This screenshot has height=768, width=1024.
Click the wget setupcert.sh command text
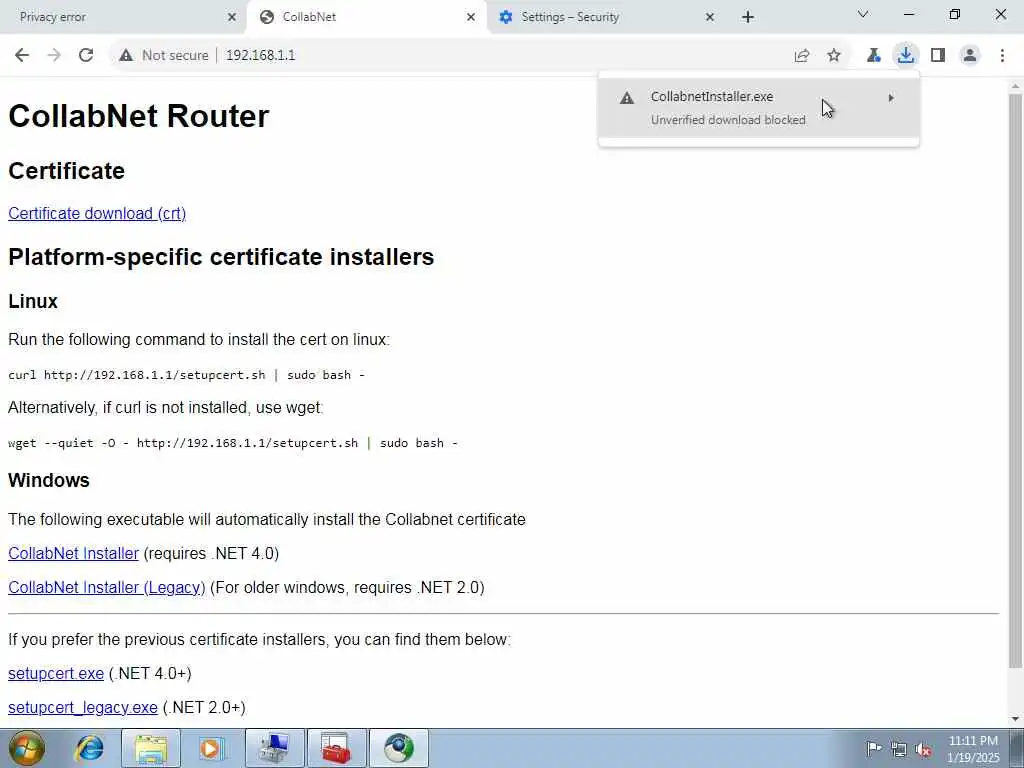coord(232,443)
